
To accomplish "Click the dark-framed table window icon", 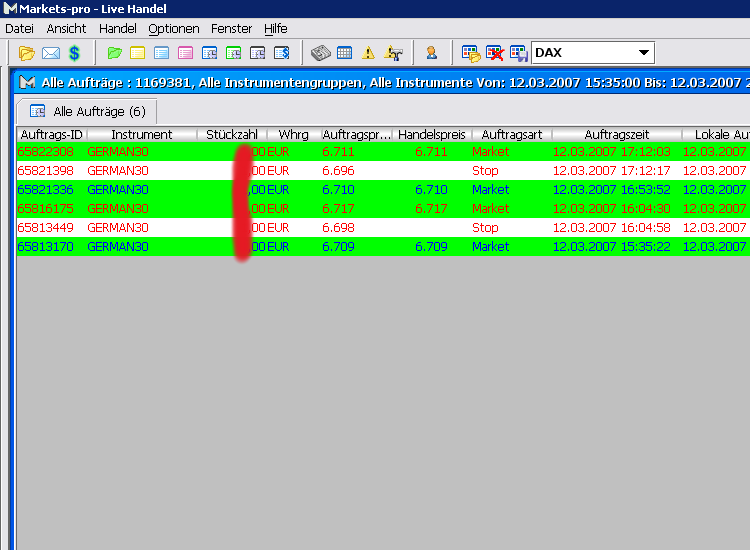I will [257, 53].
